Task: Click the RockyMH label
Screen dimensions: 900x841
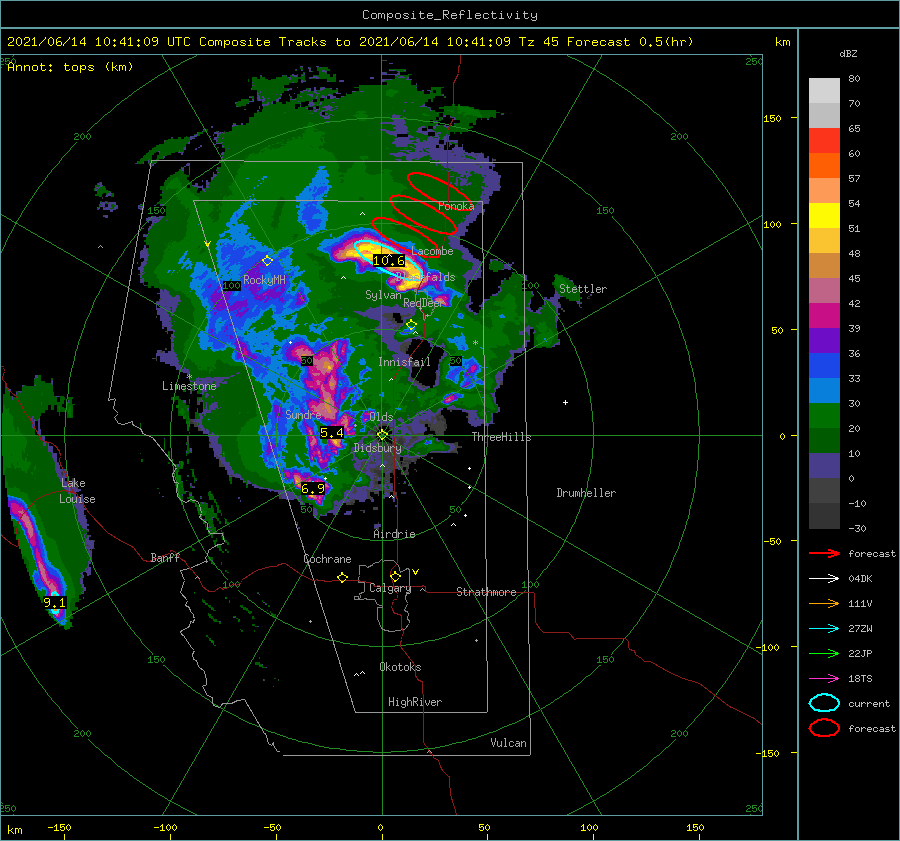Action: (264, 280)
